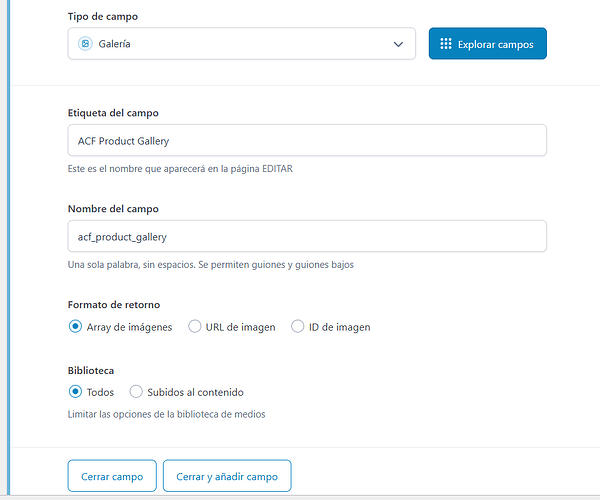The height and width of the screenshot is (500, 600).
Task: Click the ID de imagen label text
Action: 340,327
